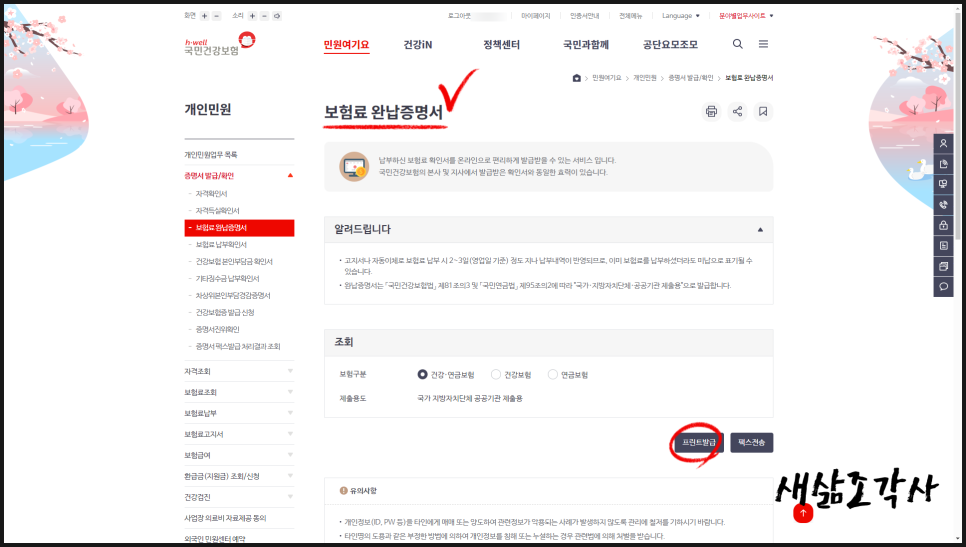Expand the 환급금(지원금) 조회/신청 section arrow

(x=290, y=476)
